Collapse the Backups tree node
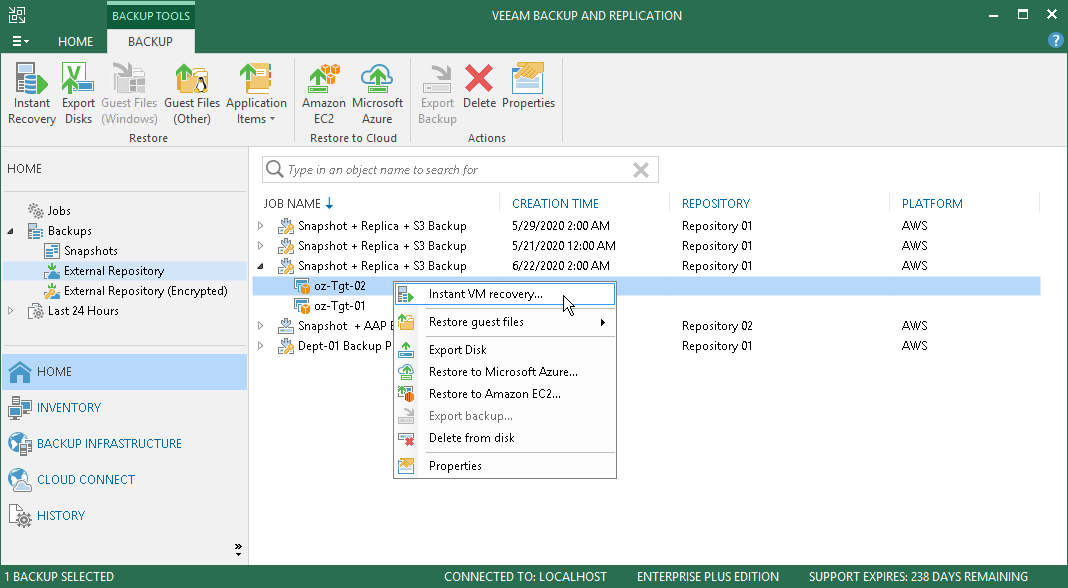This screenshot has height=588, width=1068. [10, 232]
